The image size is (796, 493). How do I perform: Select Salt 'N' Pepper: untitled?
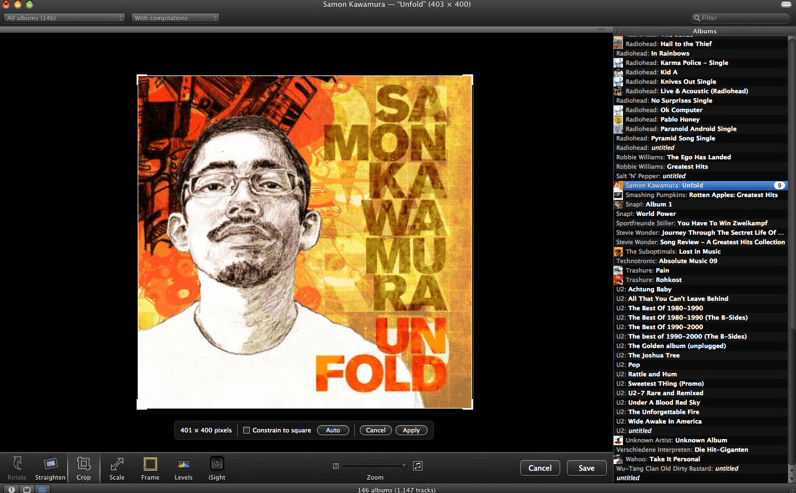[x=701, y=176]
